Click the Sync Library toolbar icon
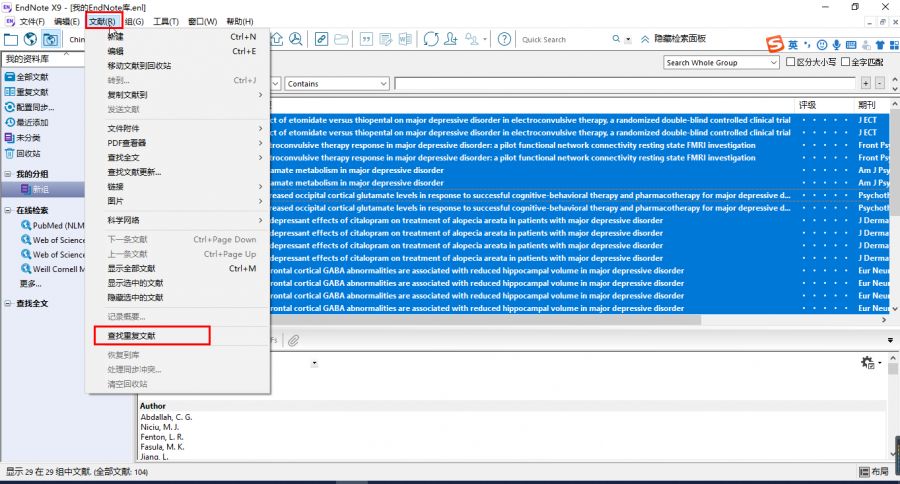 point(431,39)
